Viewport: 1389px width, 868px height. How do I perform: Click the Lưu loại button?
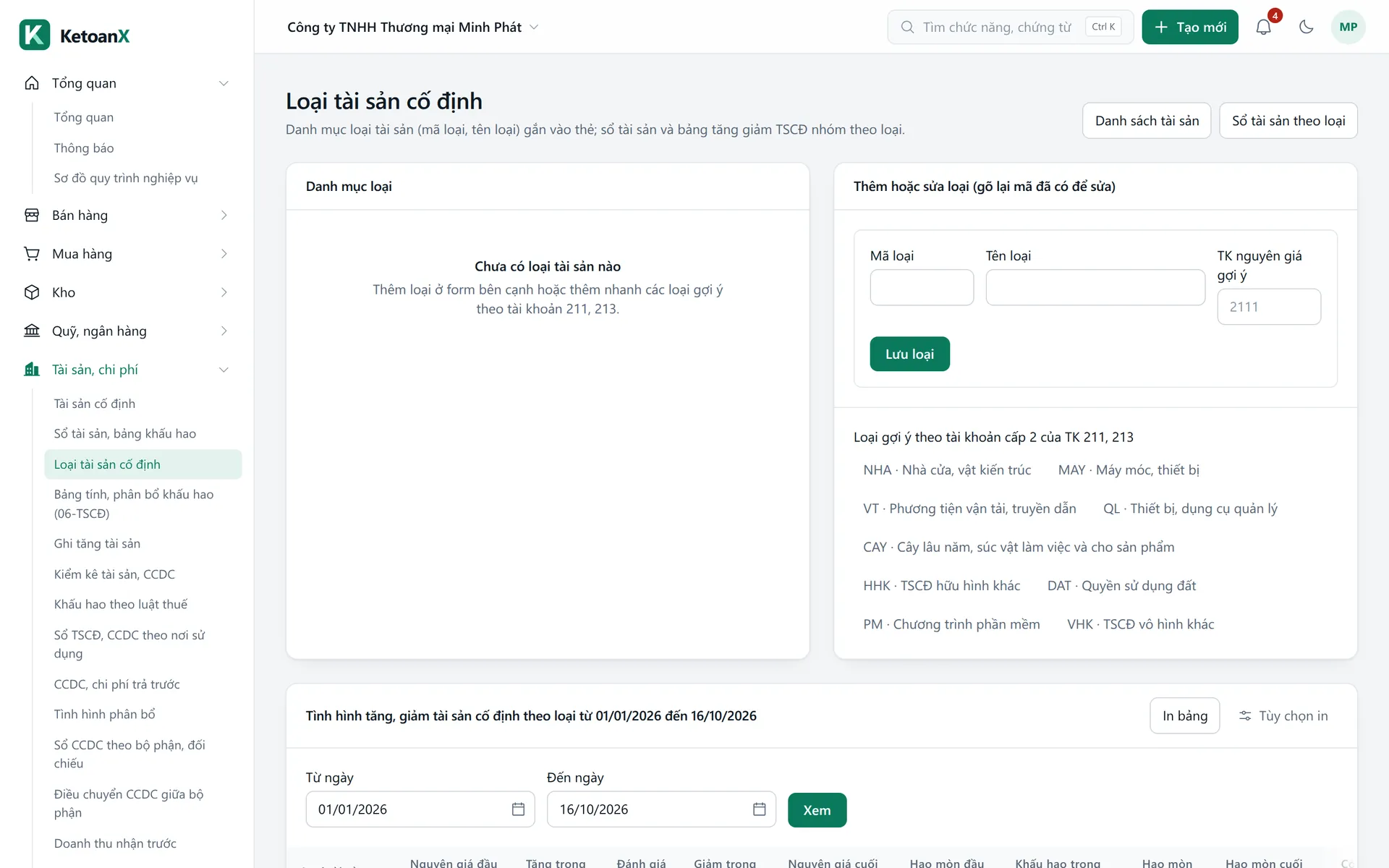(x=909, y=354)
